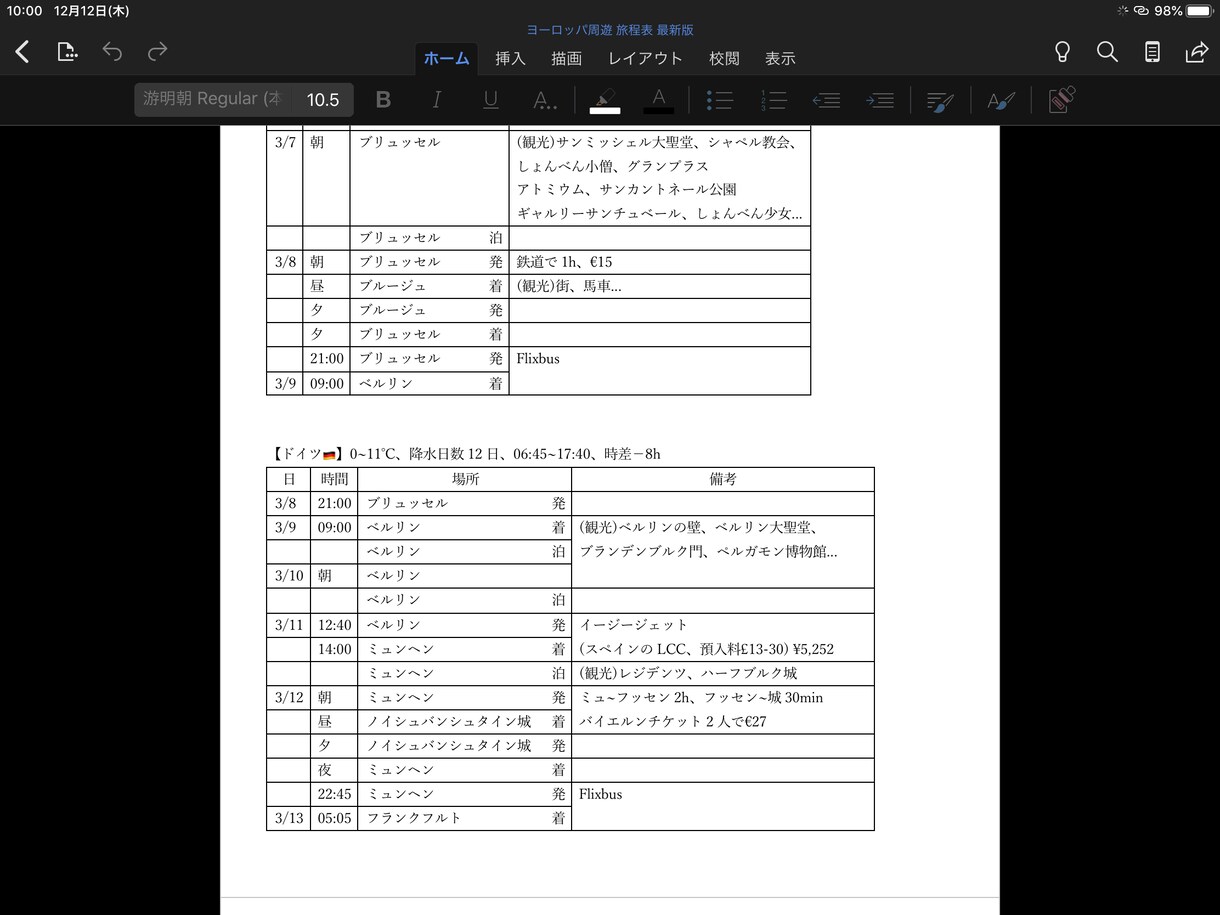The image size is (1220, 915).
Task: Click the Flixbus cell in the Germany table
Action: click(x=722, y=806)
